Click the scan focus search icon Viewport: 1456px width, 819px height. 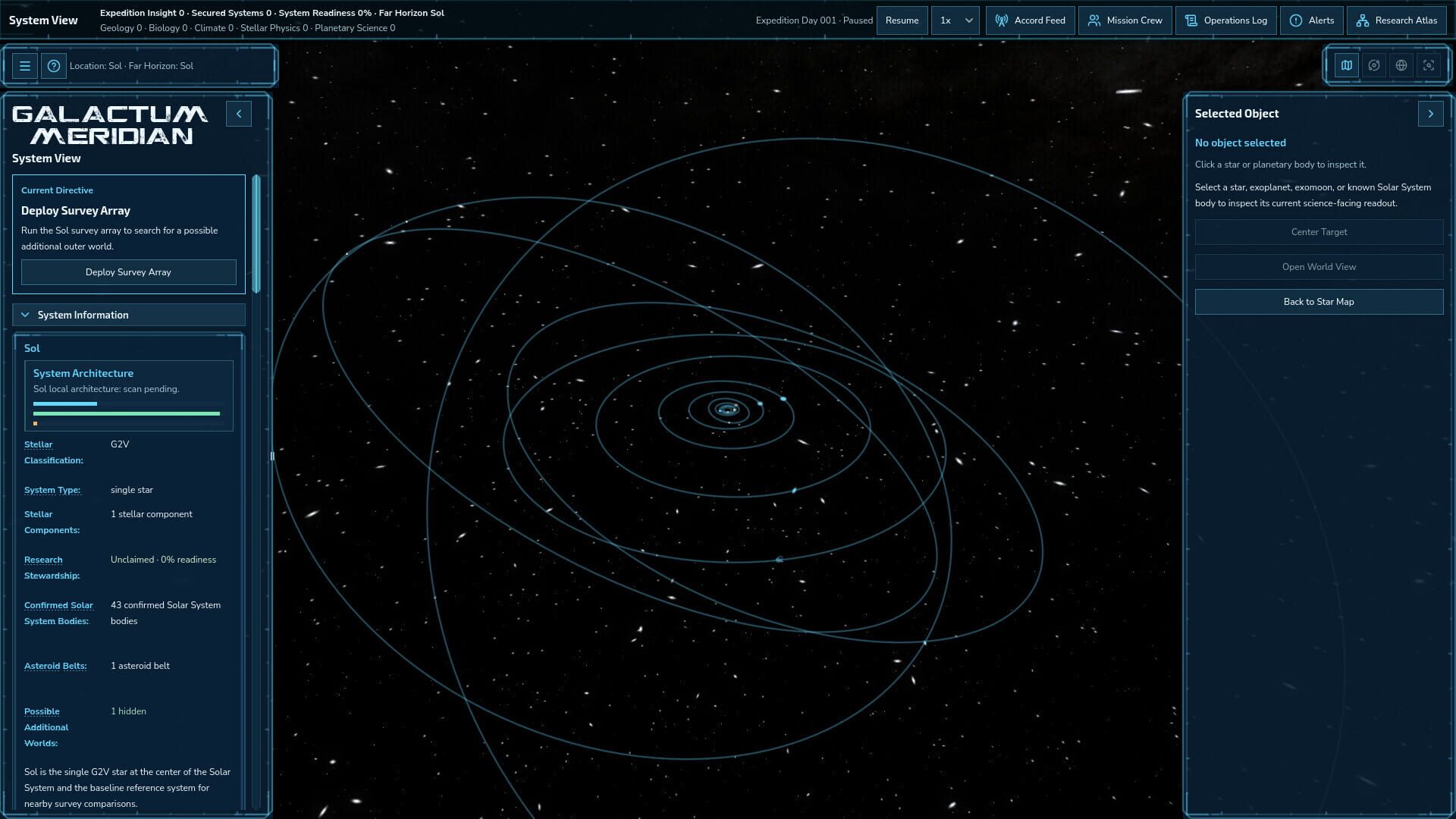tap(1429, 65)
